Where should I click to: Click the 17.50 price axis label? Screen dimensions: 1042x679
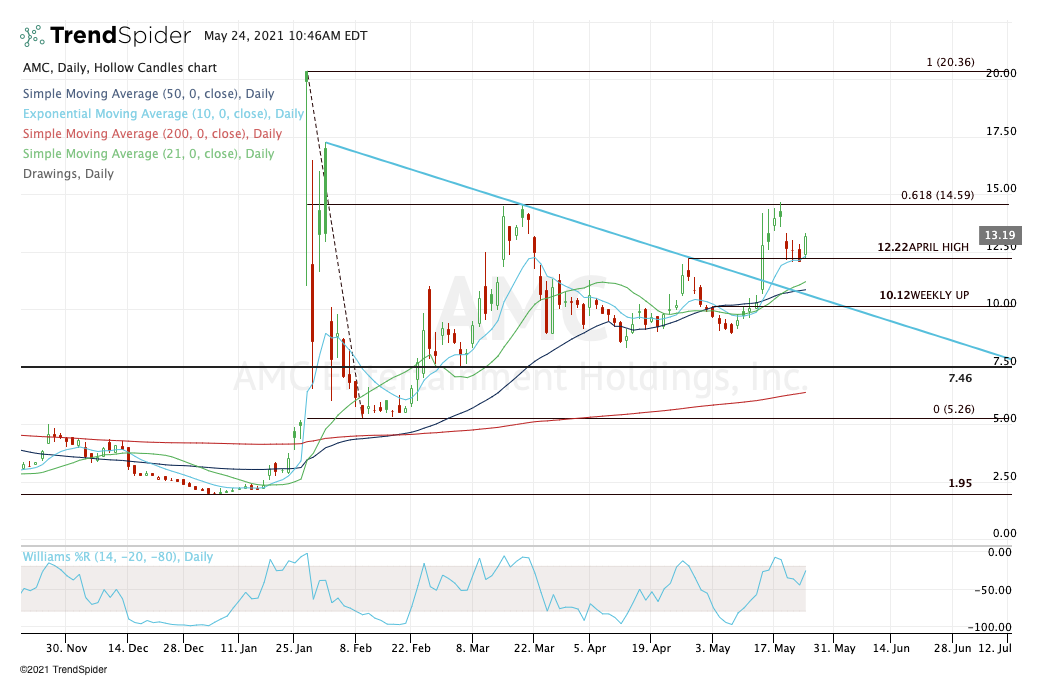1001,131
